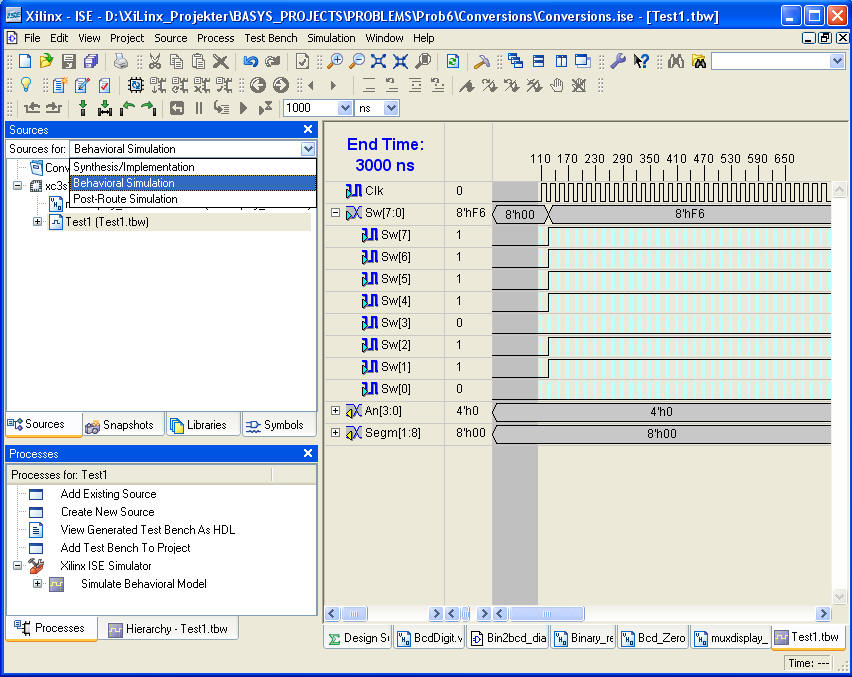Expand the Simulate Behavioral Model node
This screenshot has width=852, height=677.
37,584
